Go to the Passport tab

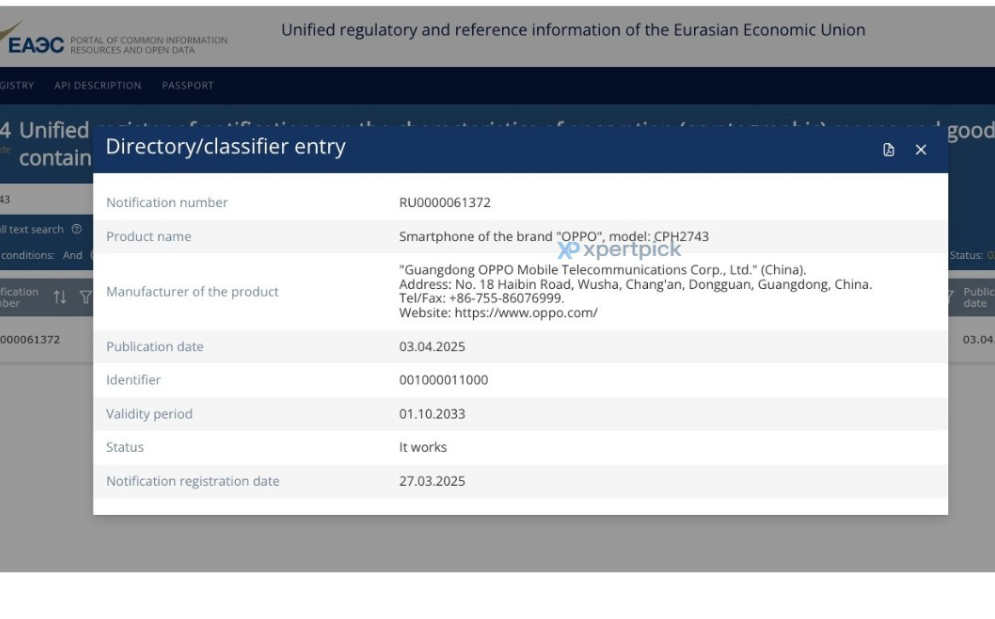tap(187, 86)
